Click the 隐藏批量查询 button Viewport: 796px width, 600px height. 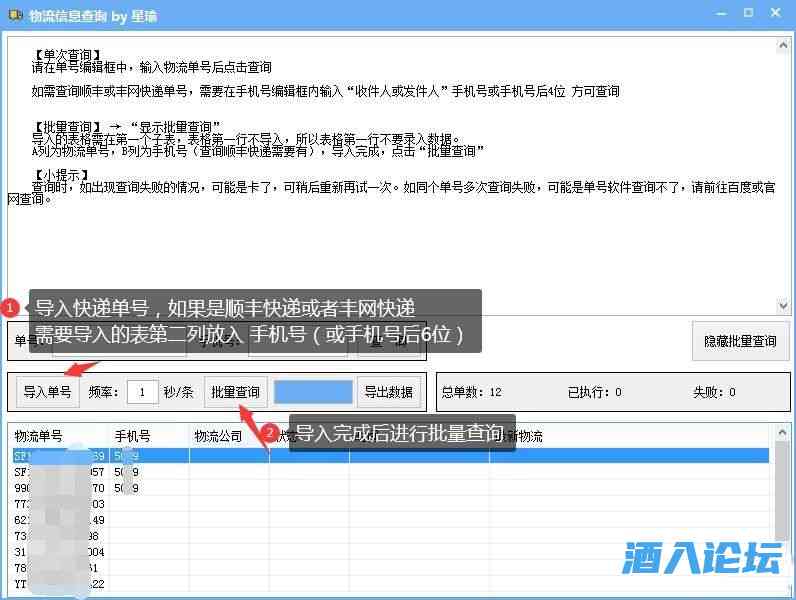tap(741, 341)
